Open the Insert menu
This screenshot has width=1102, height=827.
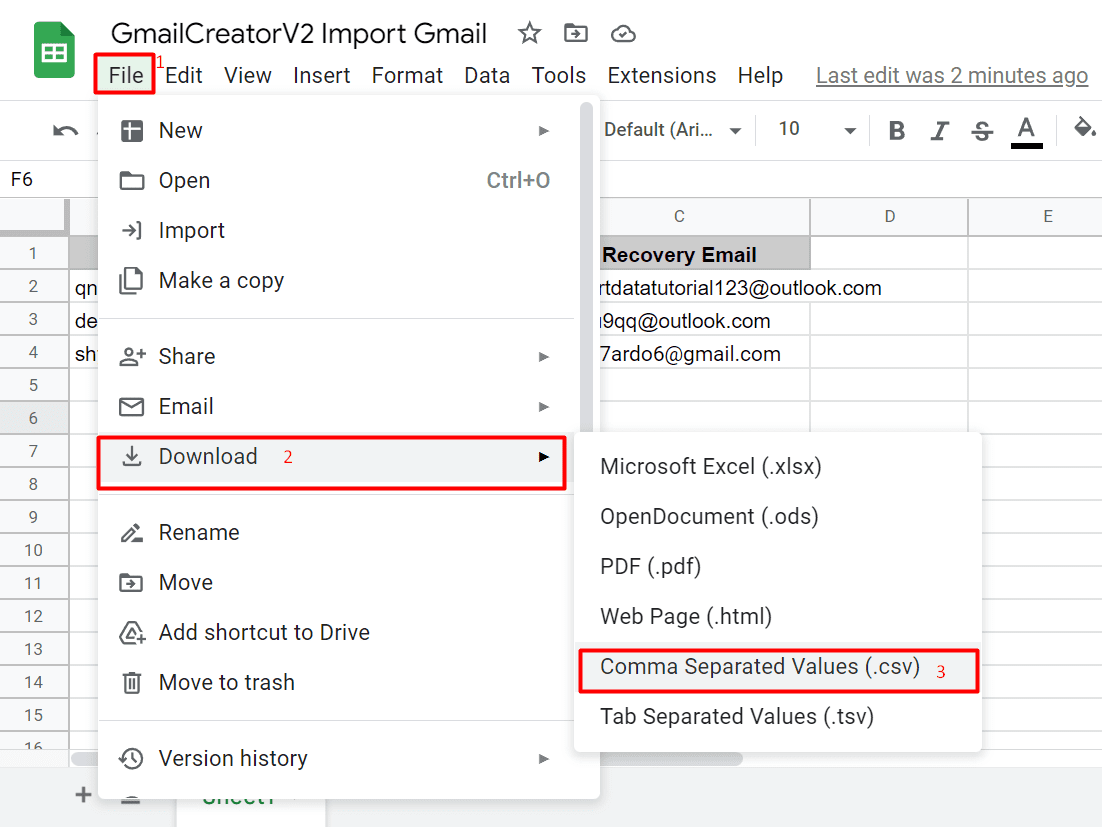321,75
